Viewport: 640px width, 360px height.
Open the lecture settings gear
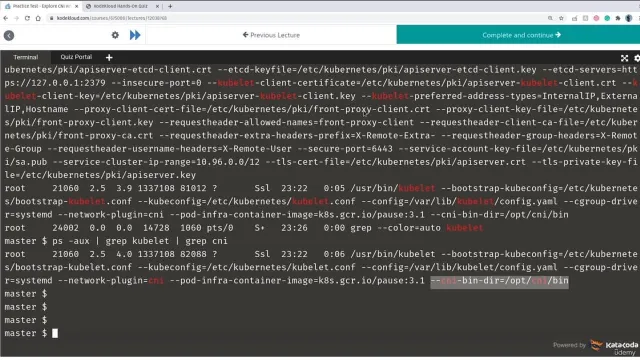pos(115,35)
